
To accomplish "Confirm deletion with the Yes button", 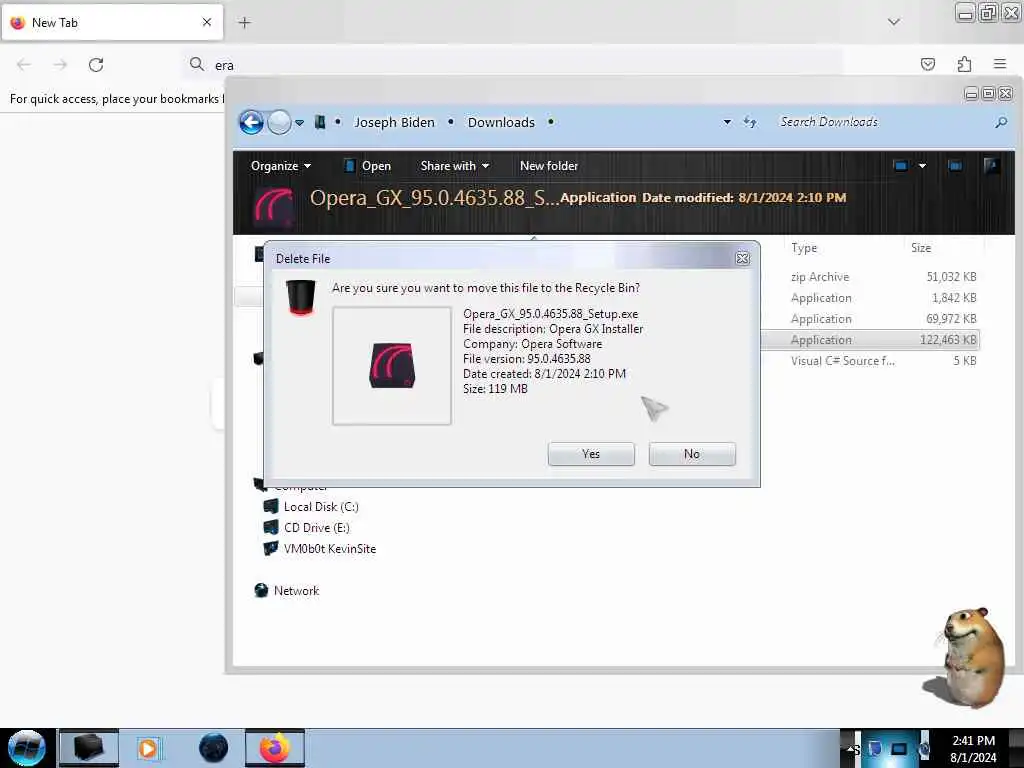I will tap(591, 454).
